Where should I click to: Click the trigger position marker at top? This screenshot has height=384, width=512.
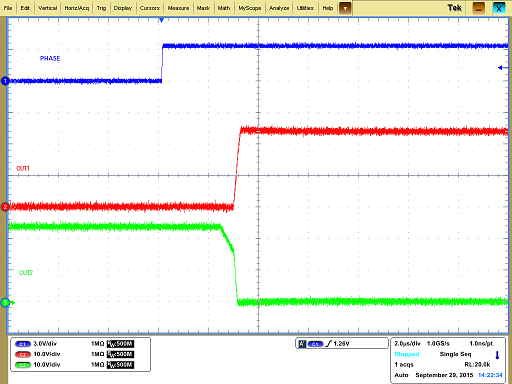click(162, 21)
